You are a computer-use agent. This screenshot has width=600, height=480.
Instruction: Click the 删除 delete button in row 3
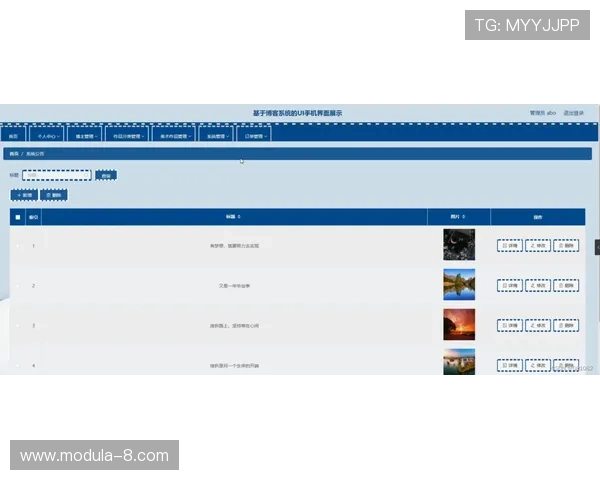pos(566,325)
